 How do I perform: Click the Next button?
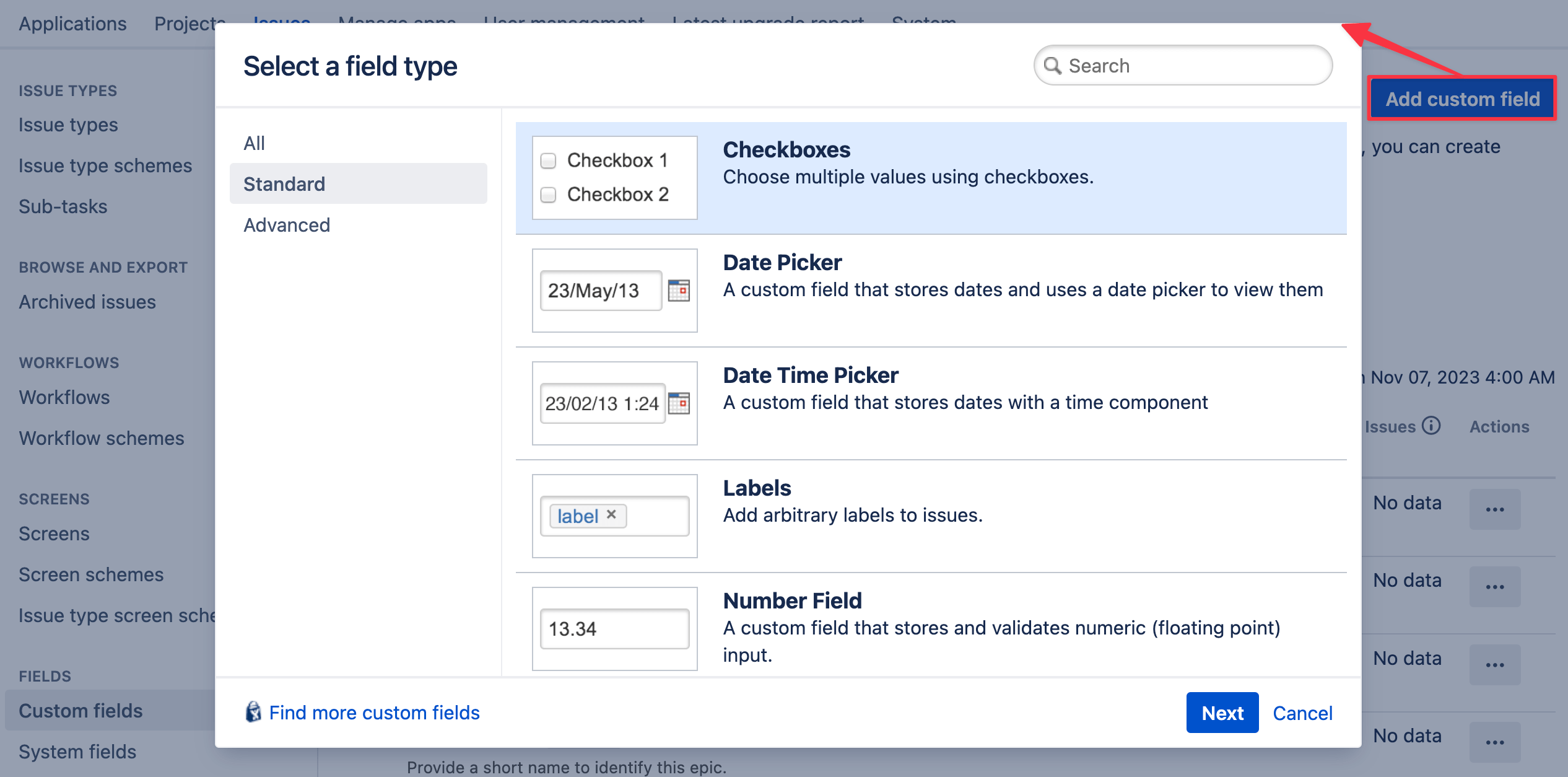(1221, 713)
